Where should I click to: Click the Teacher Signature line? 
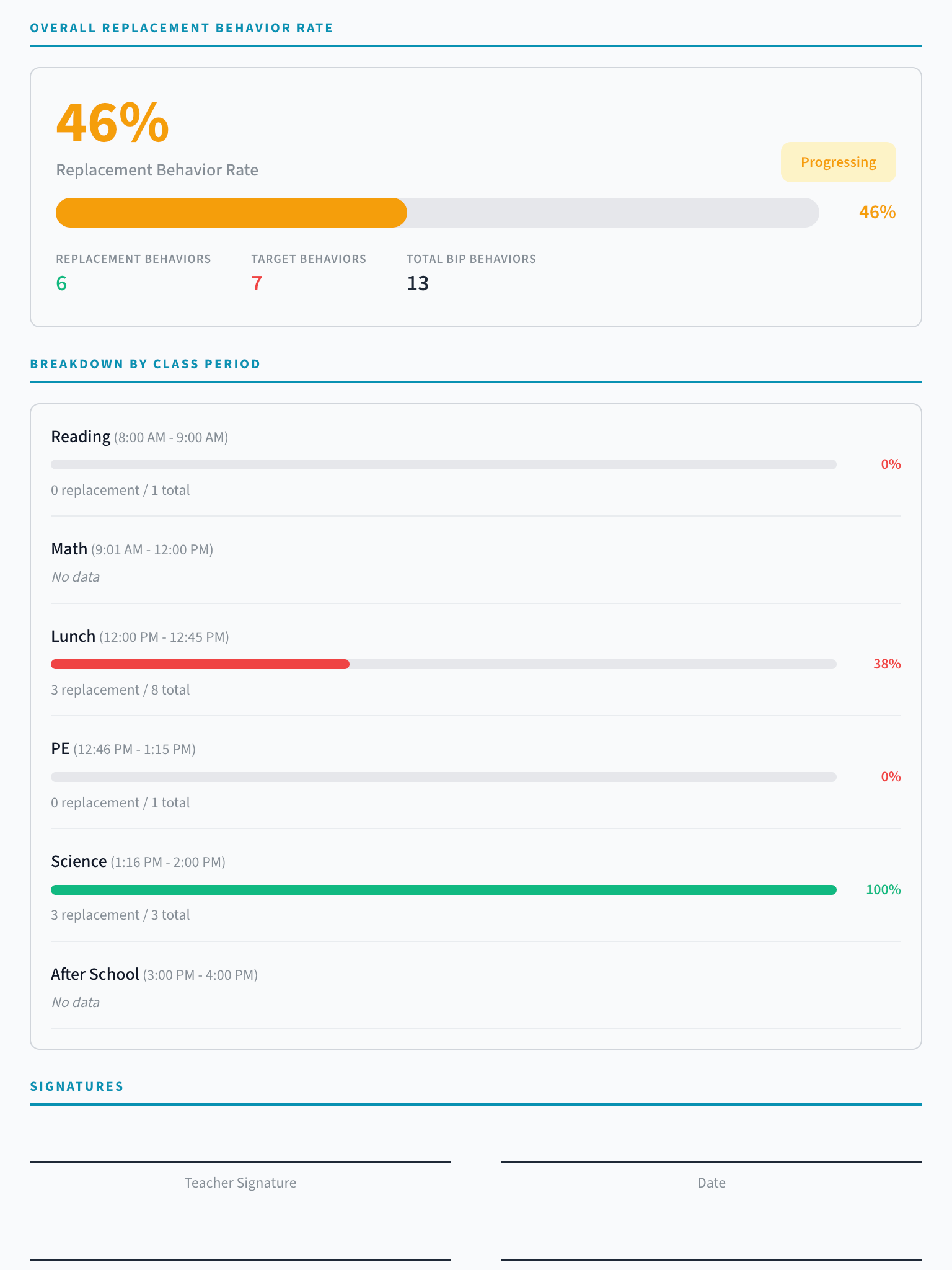(240, 1163)
